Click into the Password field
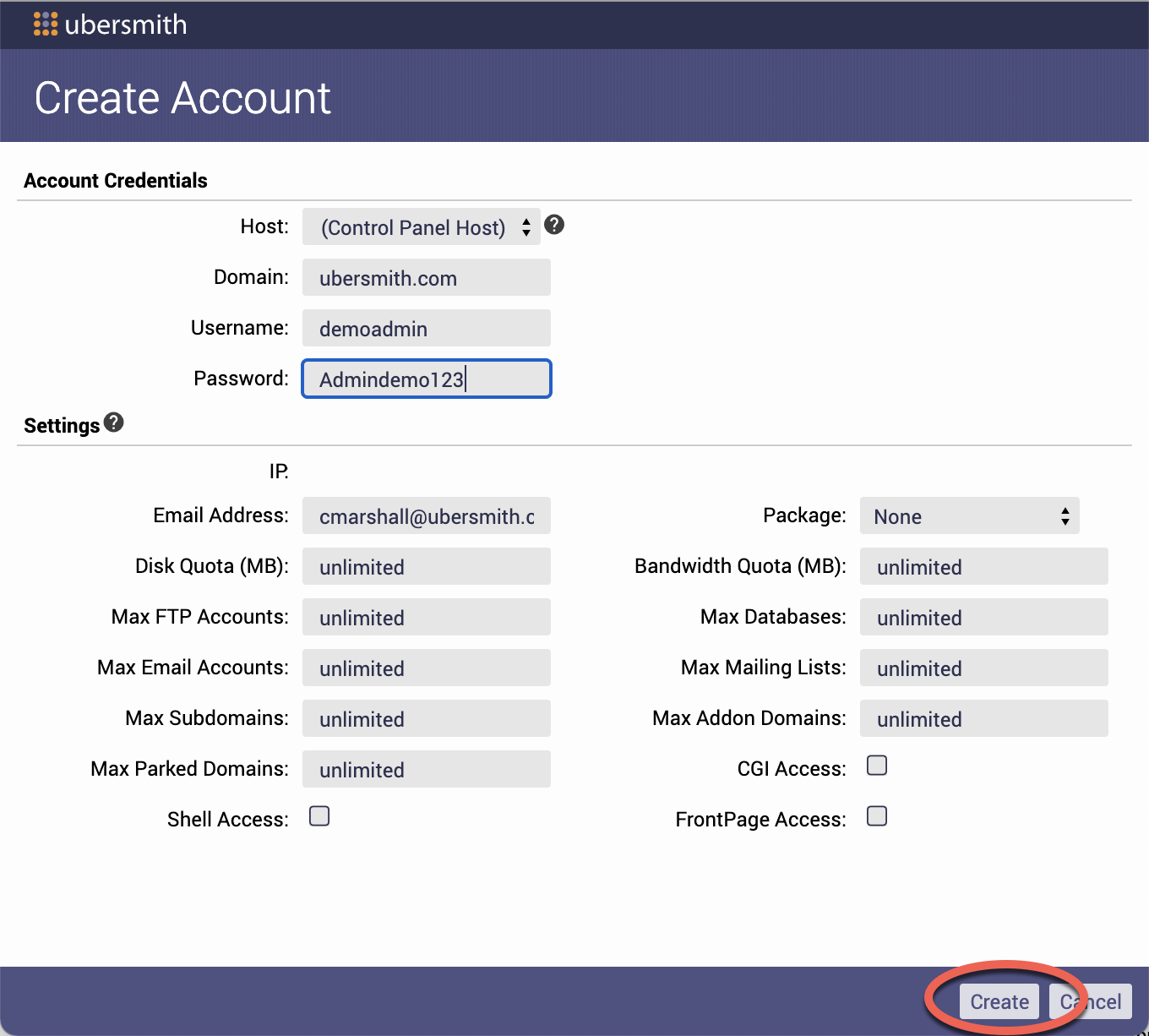 (x=427, y=379)
